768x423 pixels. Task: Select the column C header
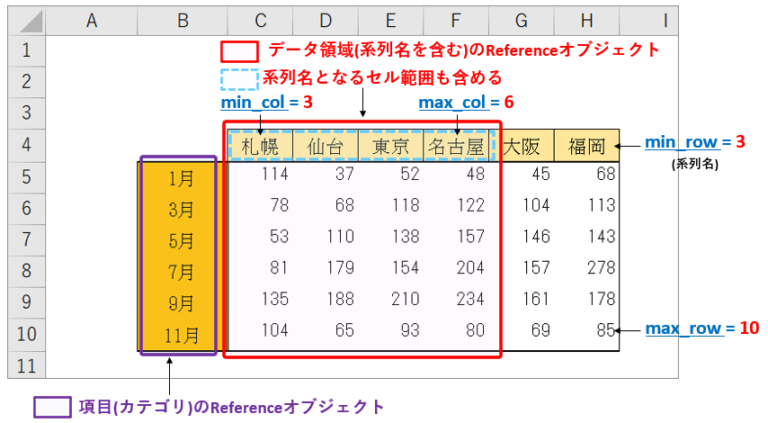tap(260, 20)
